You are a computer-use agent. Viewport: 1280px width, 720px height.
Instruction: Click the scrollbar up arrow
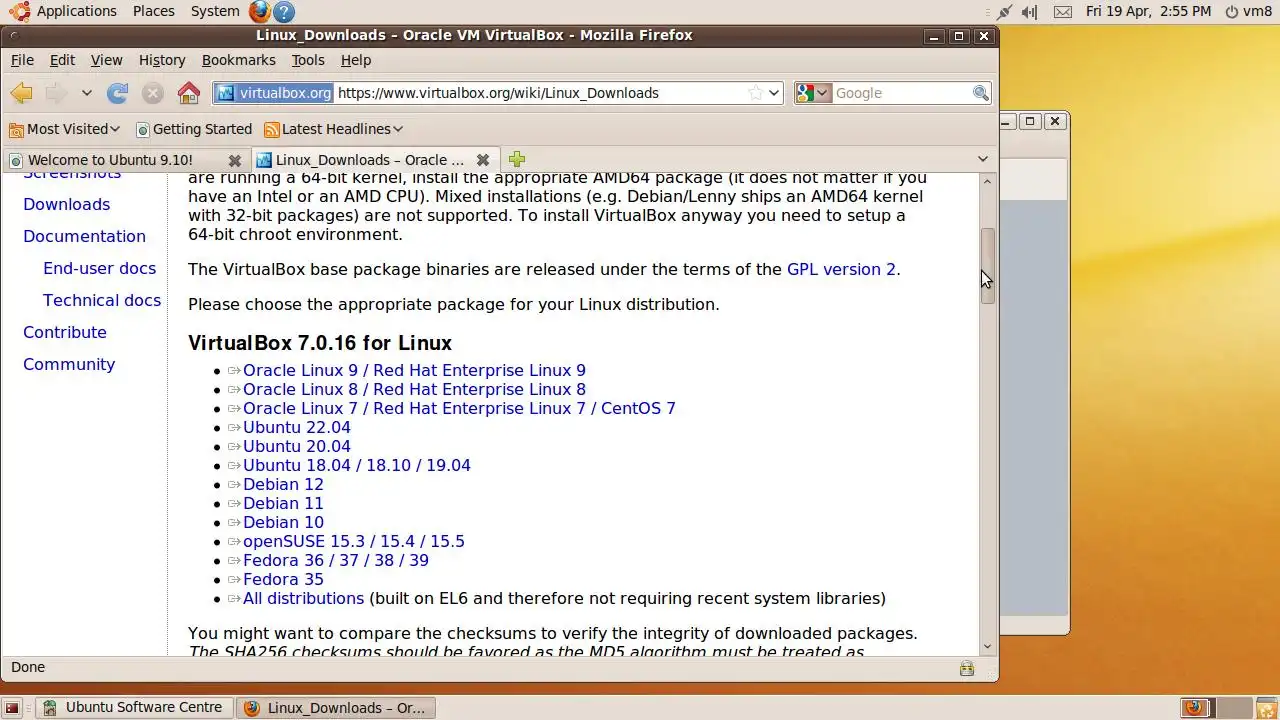pos(988,181)
